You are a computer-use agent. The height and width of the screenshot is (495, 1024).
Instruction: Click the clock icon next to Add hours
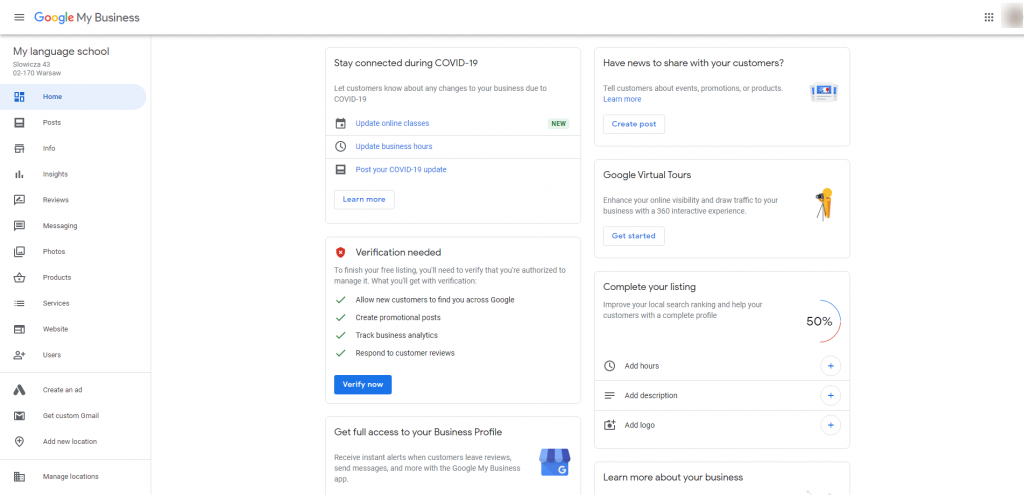(609, 366)
